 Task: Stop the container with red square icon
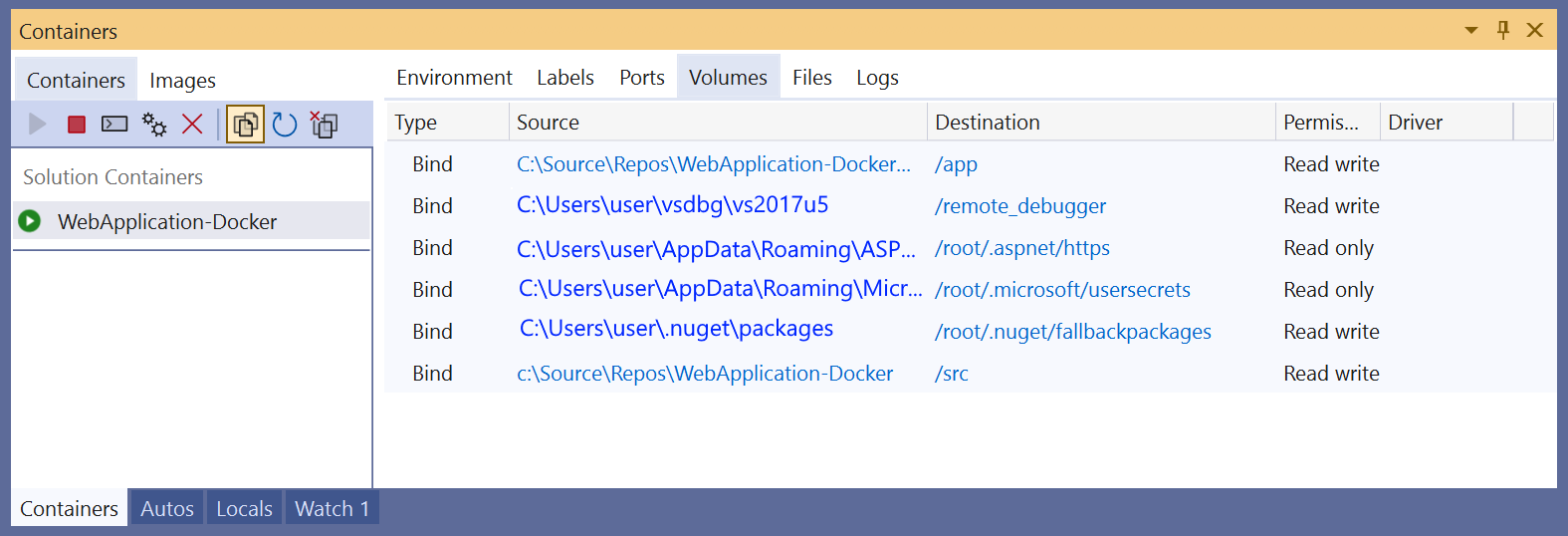(x=76, y=124)
